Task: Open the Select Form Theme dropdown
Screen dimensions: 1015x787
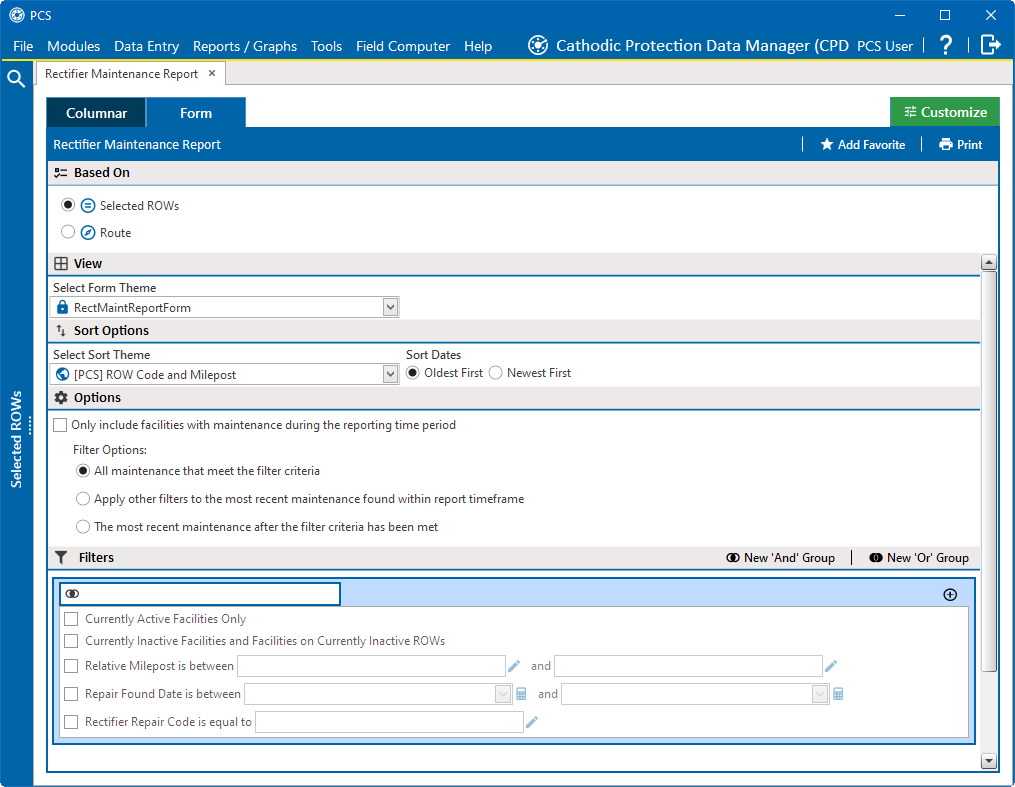Action: coord(390,307)
